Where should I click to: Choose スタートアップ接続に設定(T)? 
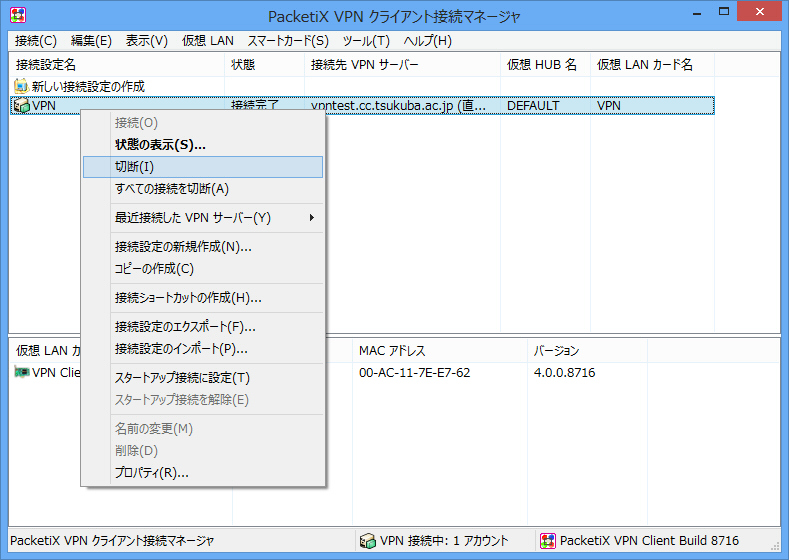(x=203, y=378)
